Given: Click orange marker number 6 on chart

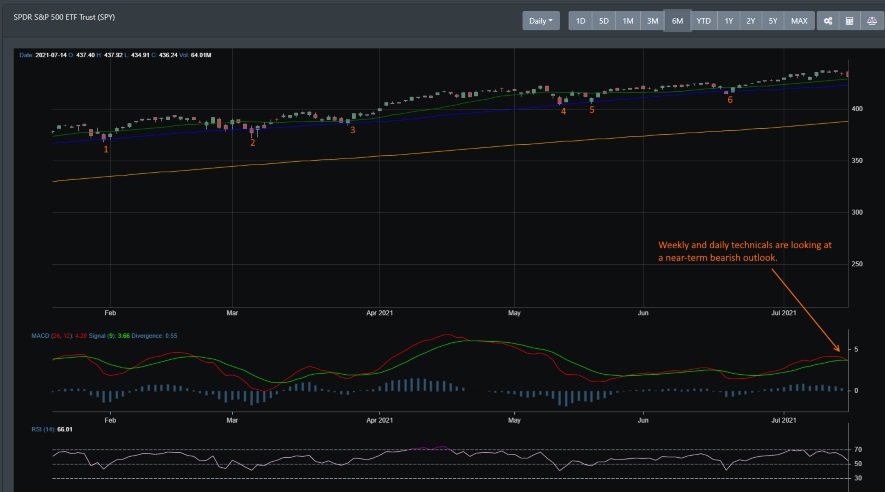Looking at the screenshot, I should coord(730,100).
